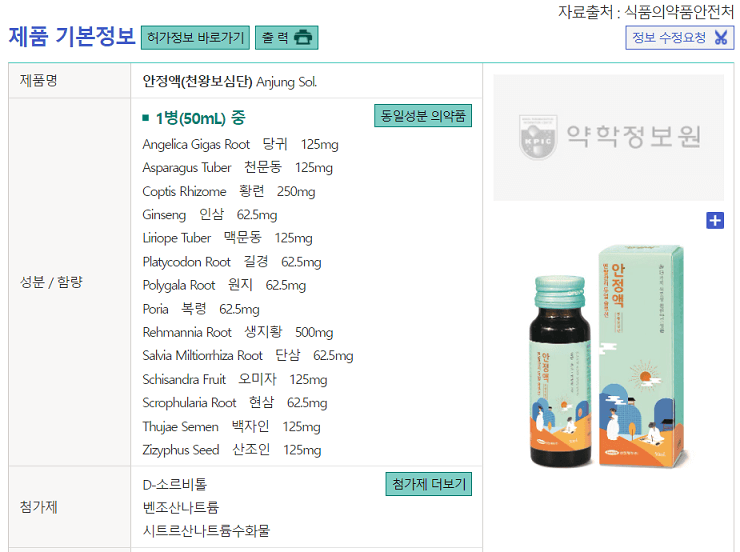Select the D-소르비톨 additive
This screenshot has width=740, height=552.
(x=175, y=484)
